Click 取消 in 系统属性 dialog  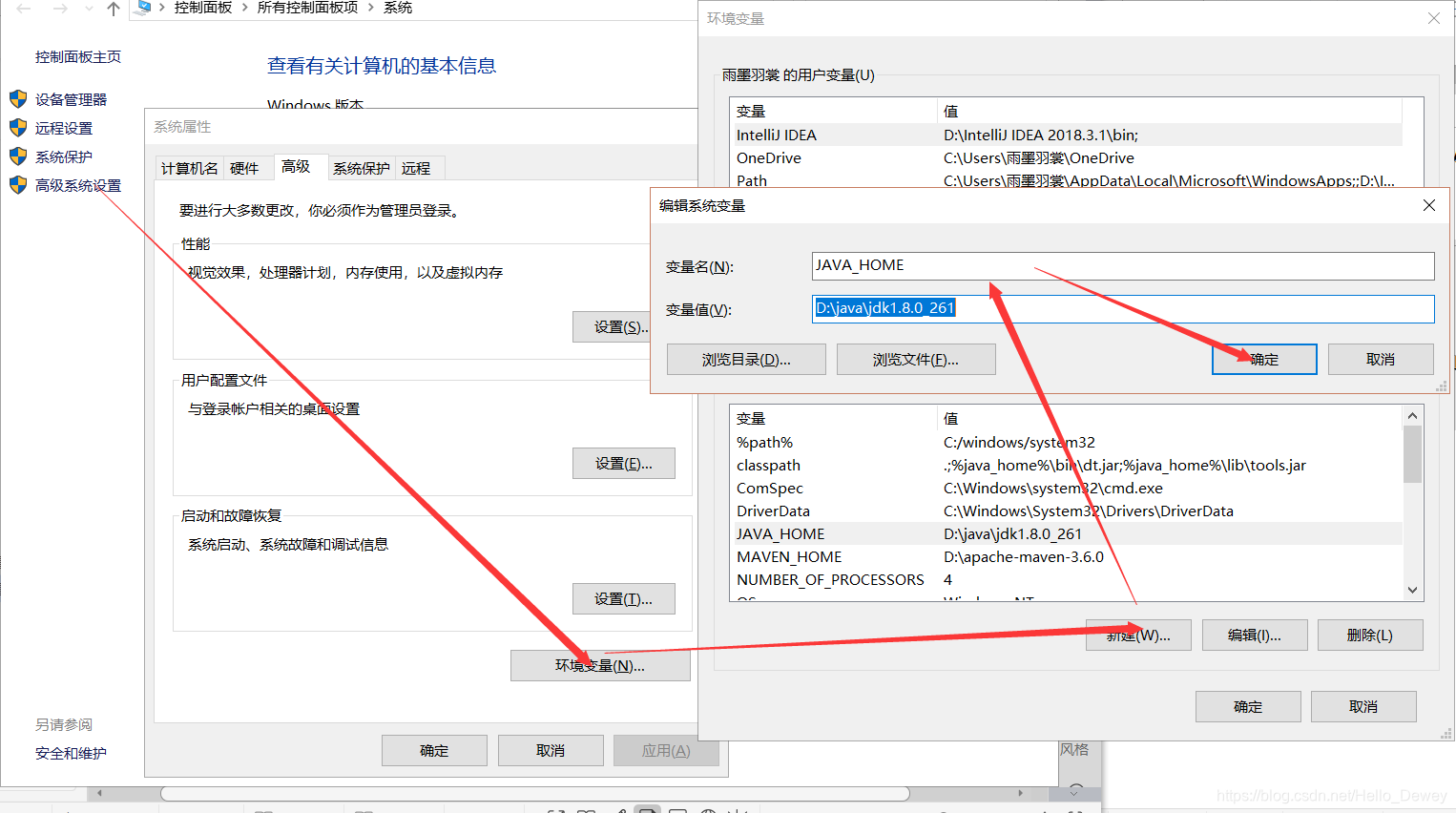pos(551,750)
